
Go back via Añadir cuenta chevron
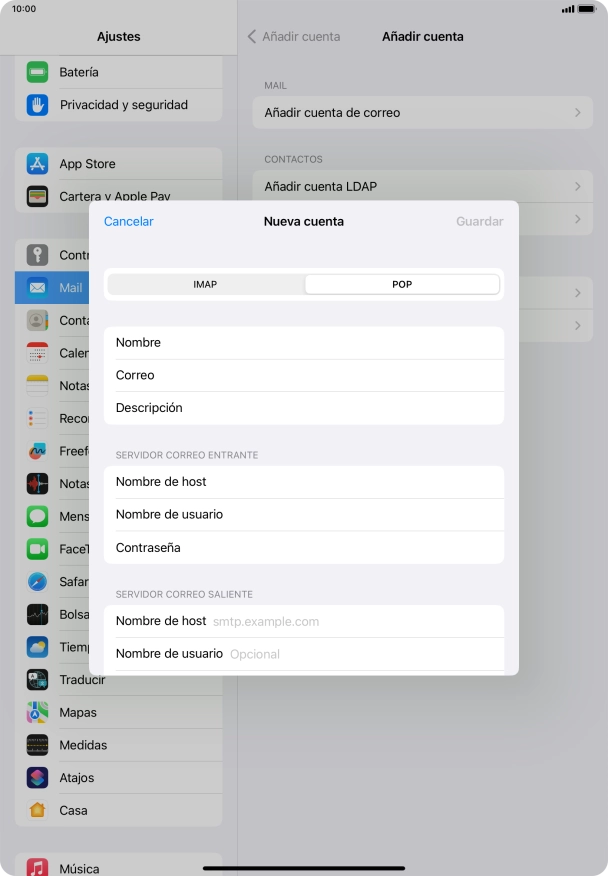point(252,36)
